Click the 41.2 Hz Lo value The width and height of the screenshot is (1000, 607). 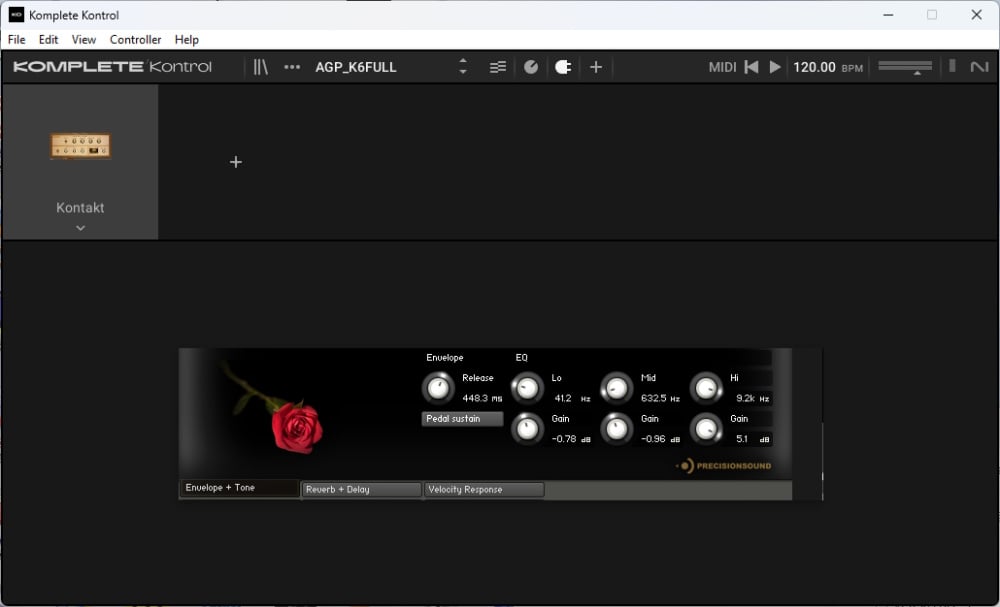tap(572, 399)
